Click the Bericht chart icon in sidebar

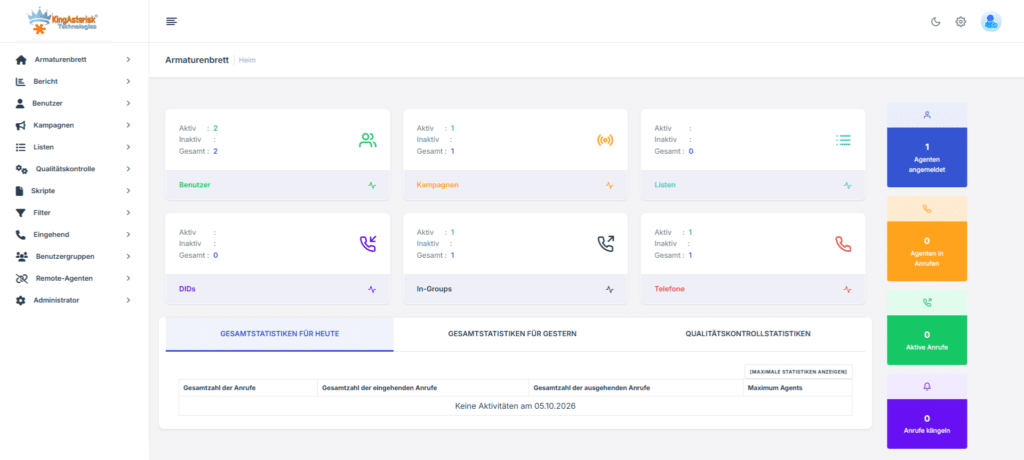tap(20, 82)
